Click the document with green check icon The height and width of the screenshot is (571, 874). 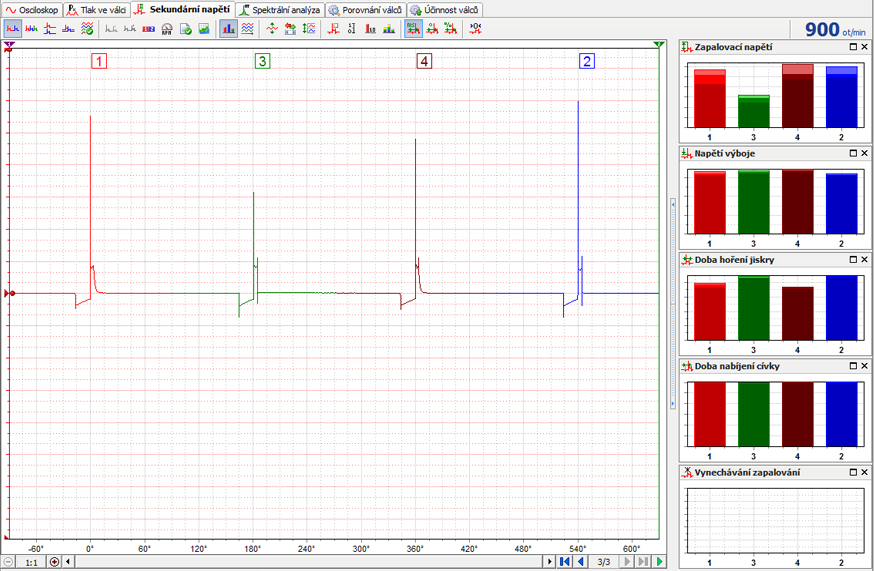(x=185, y=29)
